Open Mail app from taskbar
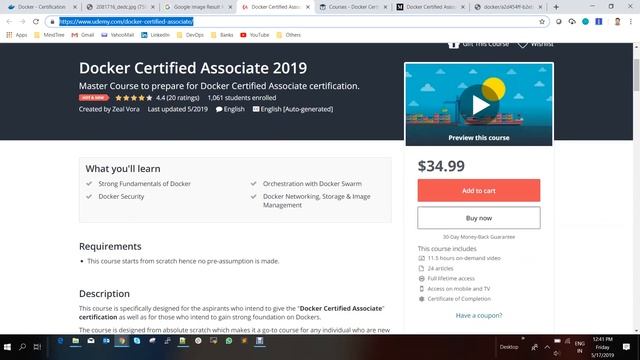 point(91,341)
